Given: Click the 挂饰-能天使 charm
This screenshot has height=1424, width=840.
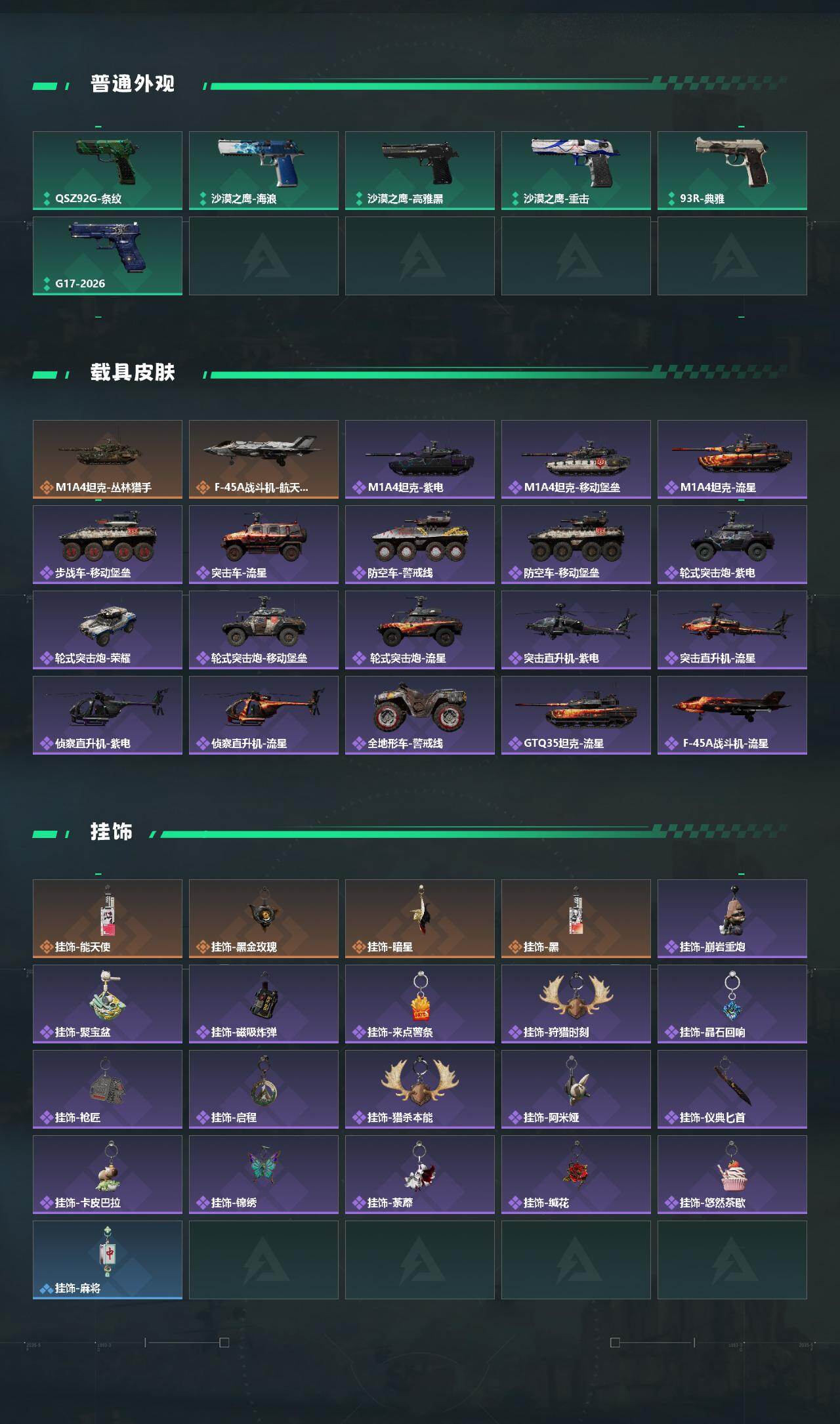Looking at the screenshot, I should pyautogui.click(x=108, y=919).
